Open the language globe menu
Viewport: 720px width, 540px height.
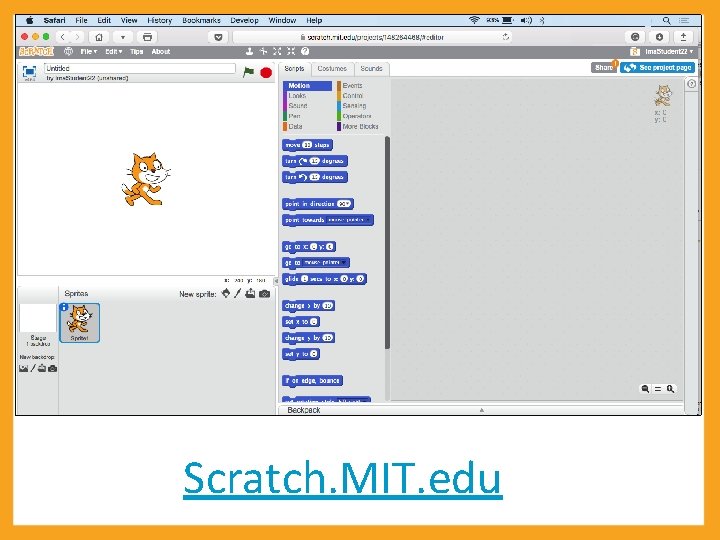pyautogui.click(x=68, y=51)
